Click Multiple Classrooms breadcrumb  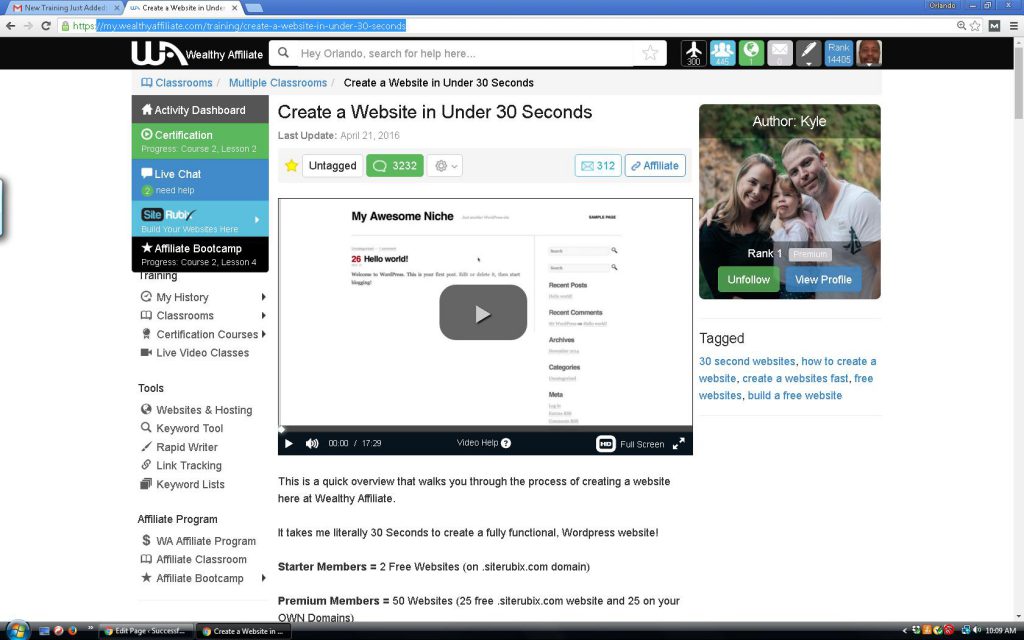[278, 83]
